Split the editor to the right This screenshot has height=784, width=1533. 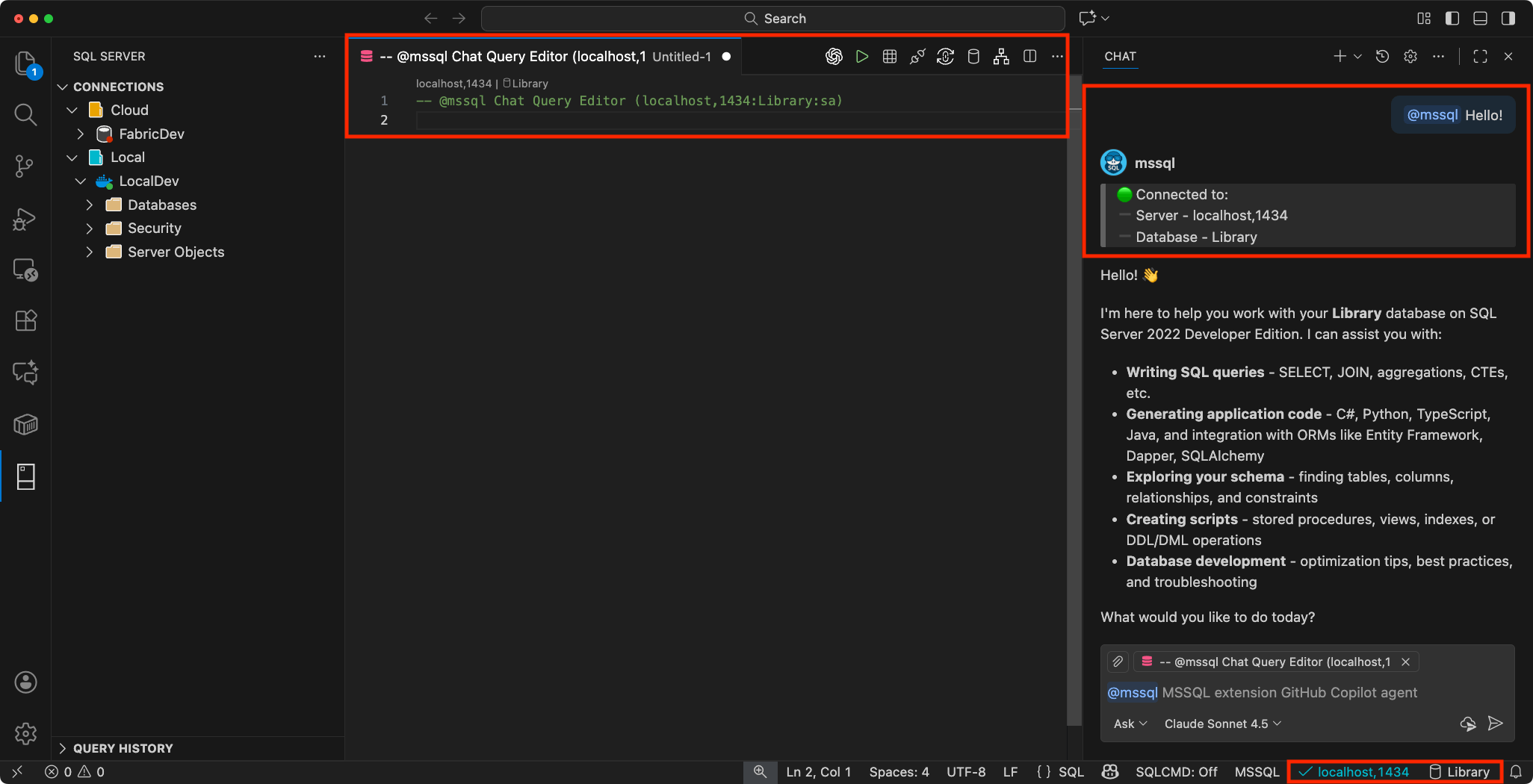tap(1029, 57)
